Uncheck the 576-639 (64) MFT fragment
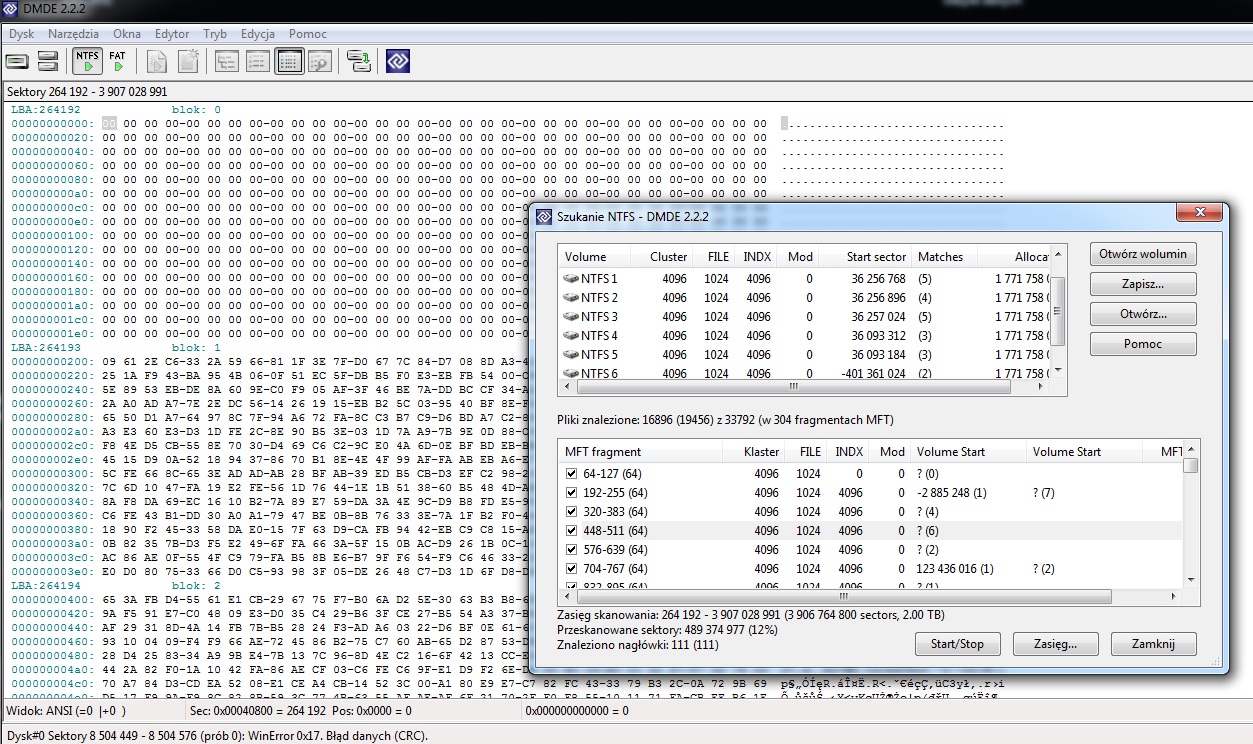 pyautogui.click(x=571, y=550)
